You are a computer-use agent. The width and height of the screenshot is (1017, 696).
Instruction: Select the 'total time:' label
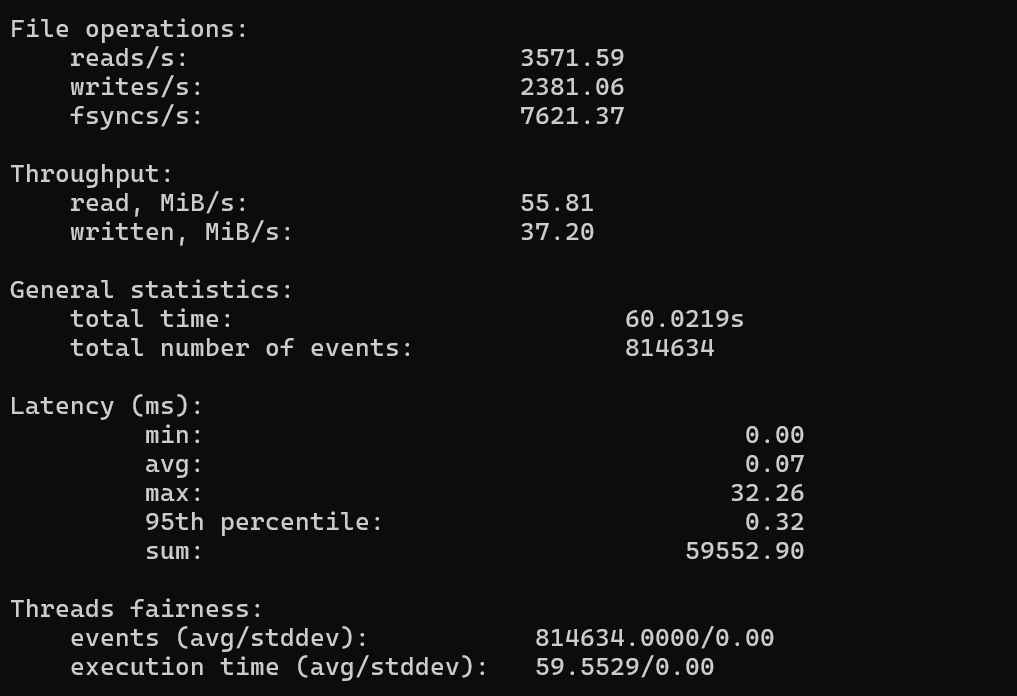151,319
